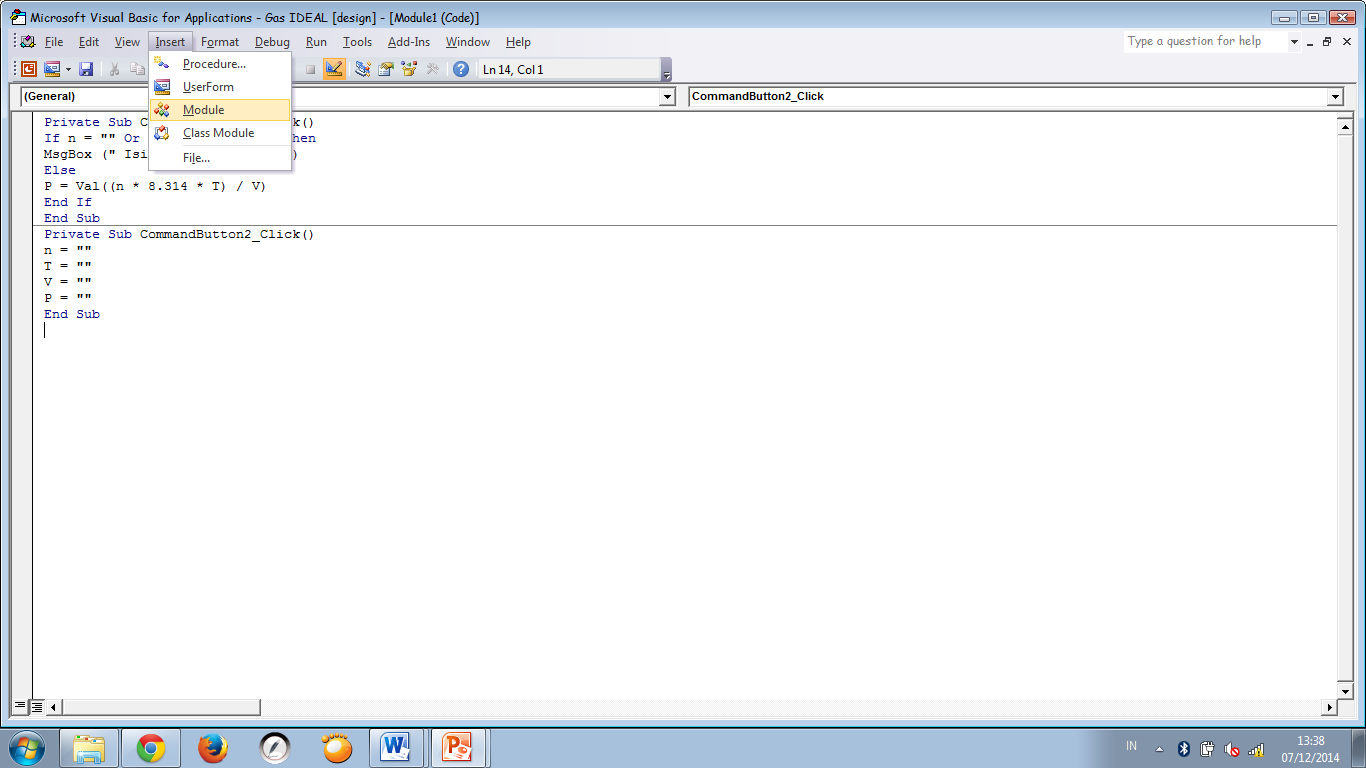Click the Class Module icon in Insert menu
Image resolution: width=1366 pixels, height=768 pixels.
[x=162, y=133]
